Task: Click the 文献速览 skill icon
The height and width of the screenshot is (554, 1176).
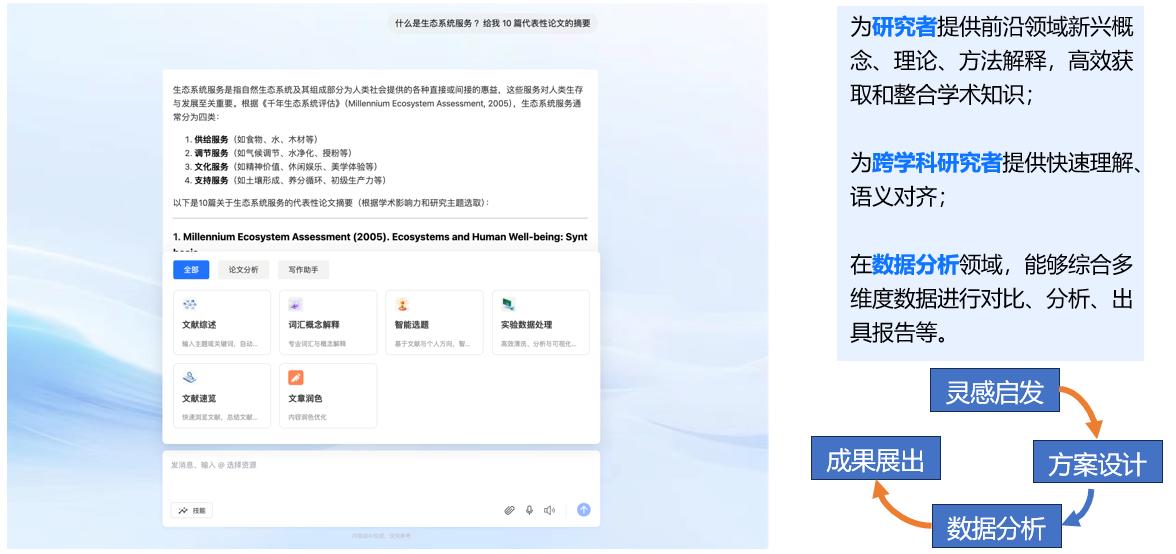Action: pos(189,378)
